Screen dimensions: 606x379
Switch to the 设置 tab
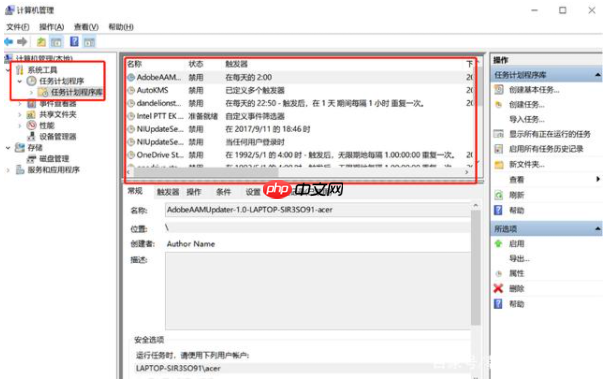(253, 192)
